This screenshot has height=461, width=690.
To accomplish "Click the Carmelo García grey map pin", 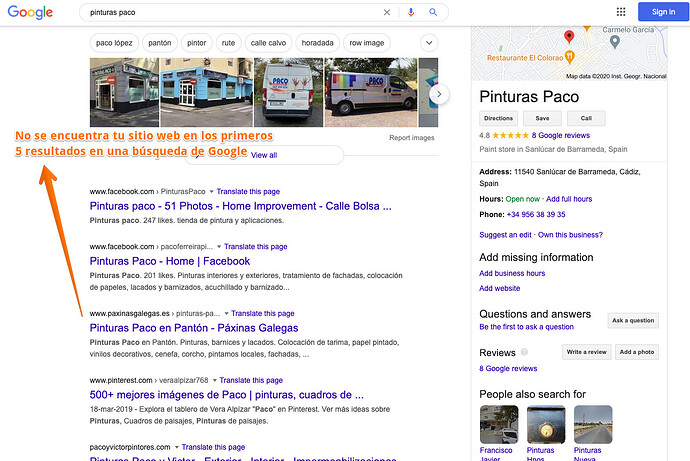I will 615,42.
